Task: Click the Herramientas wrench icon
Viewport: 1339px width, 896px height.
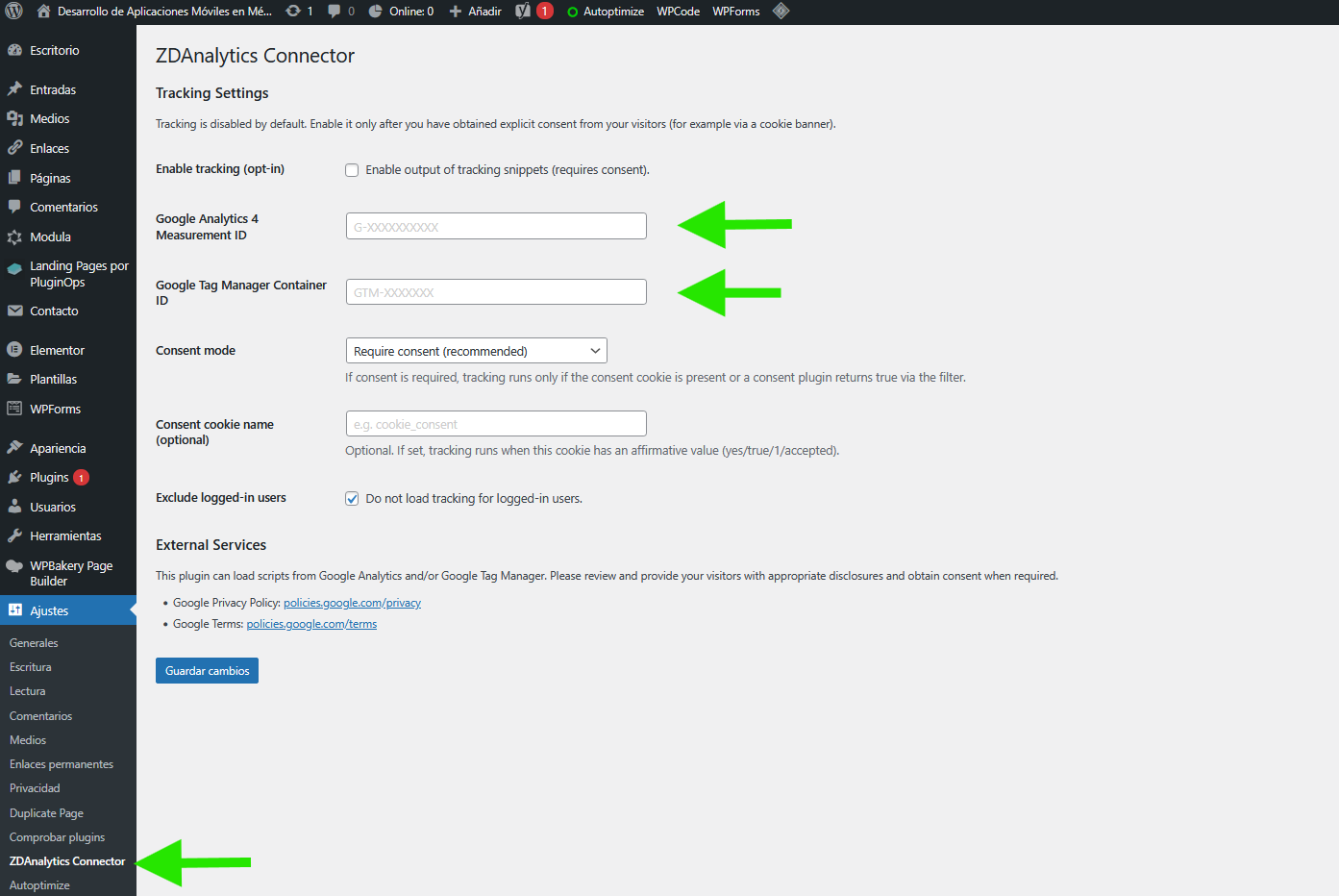Action: 14,535
